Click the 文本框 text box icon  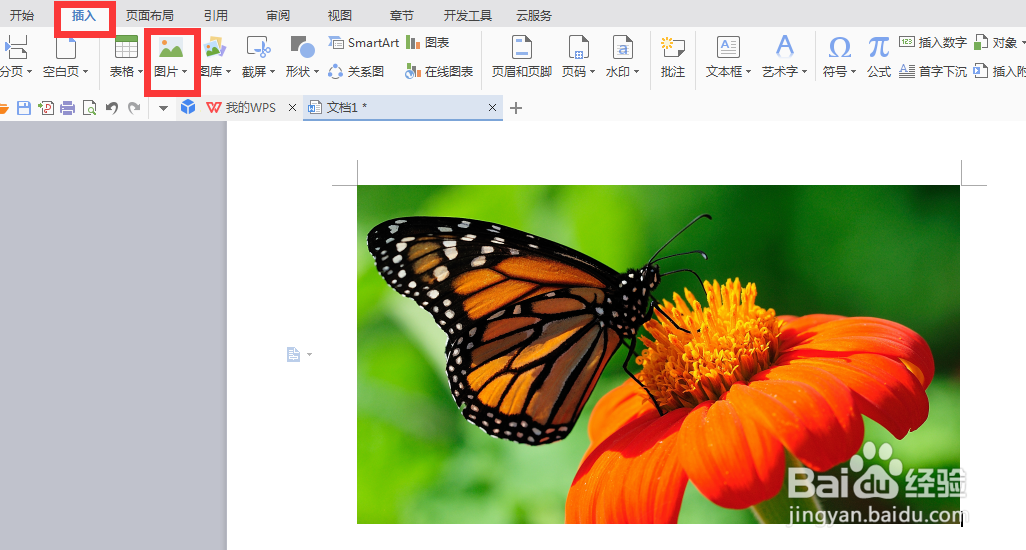coord(728,48)
